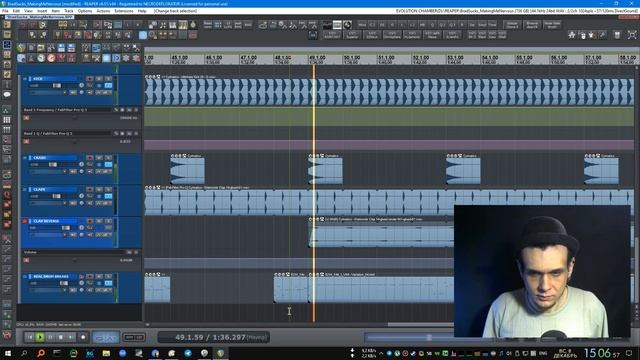Stop playback in the transport bar
The width and height of the screenshot is (640, 360).
61,337
